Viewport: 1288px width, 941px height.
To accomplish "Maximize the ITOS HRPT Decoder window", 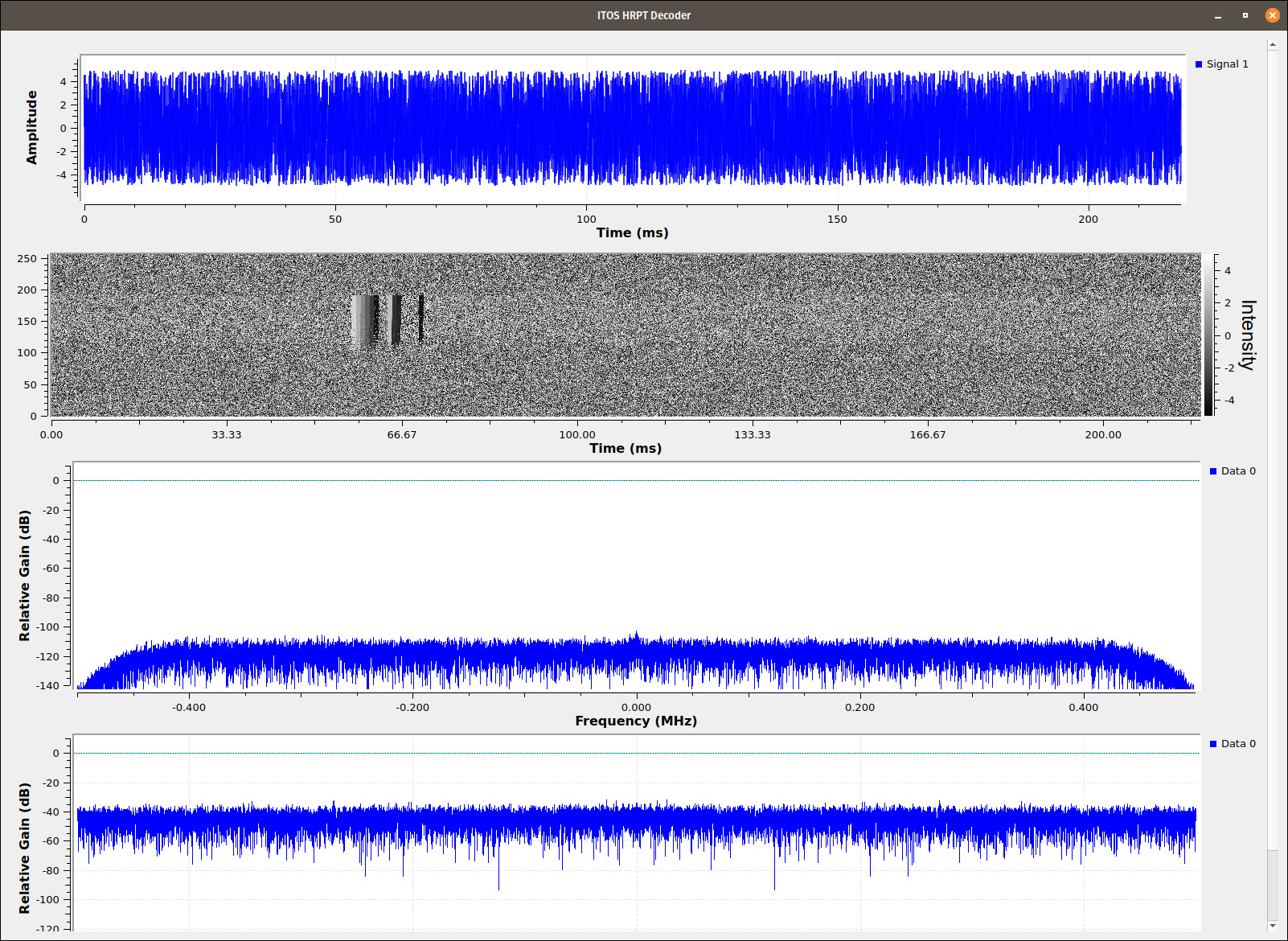I will (1245, 15).
